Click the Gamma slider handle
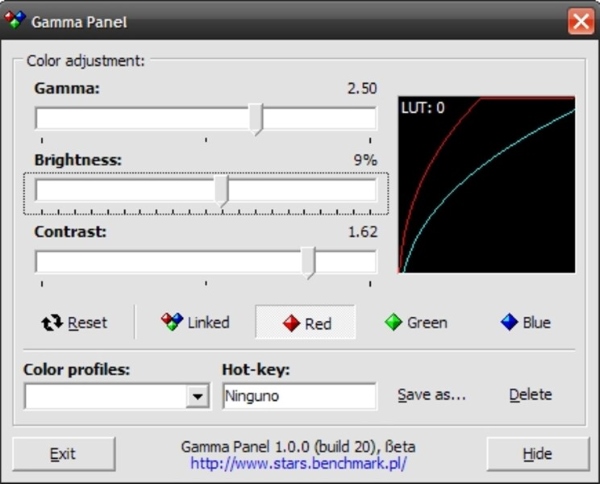The height and width of the screenshot is (484, 600). tap(257, 119)
